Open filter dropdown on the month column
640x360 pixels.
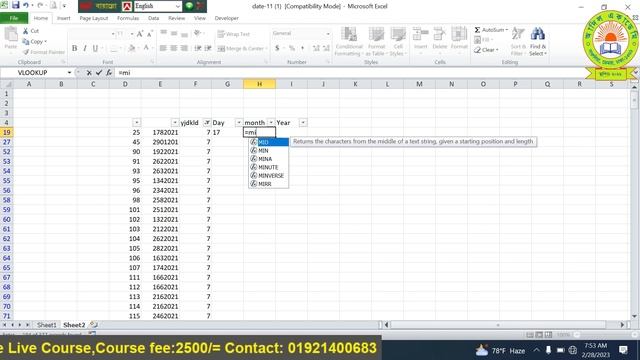[x=271, y=122]
